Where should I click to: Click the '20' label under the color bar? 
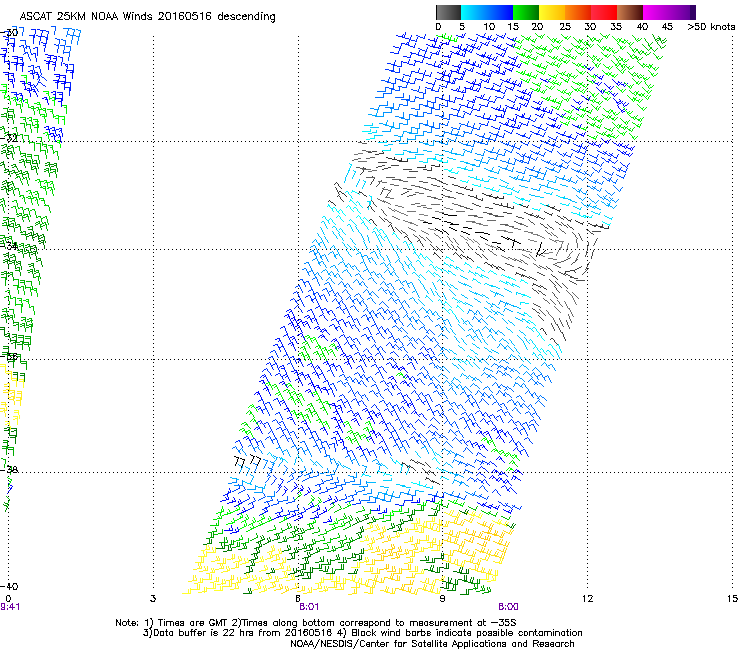point(537,27)
